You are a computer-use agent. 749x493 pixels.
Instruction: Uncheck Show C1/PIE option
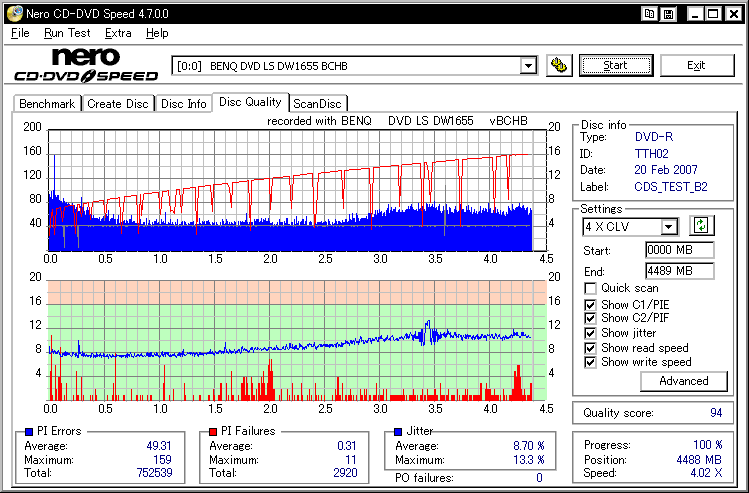click(590, 305)
